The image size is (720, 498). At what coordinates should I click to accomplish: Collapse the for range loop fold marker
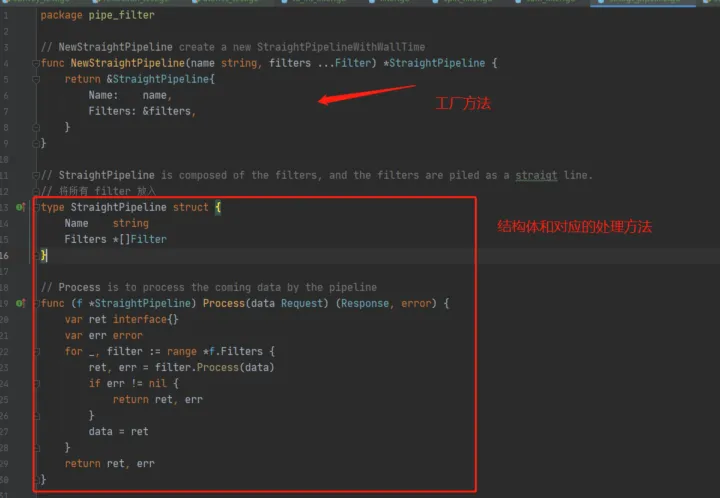coord(37,352)
